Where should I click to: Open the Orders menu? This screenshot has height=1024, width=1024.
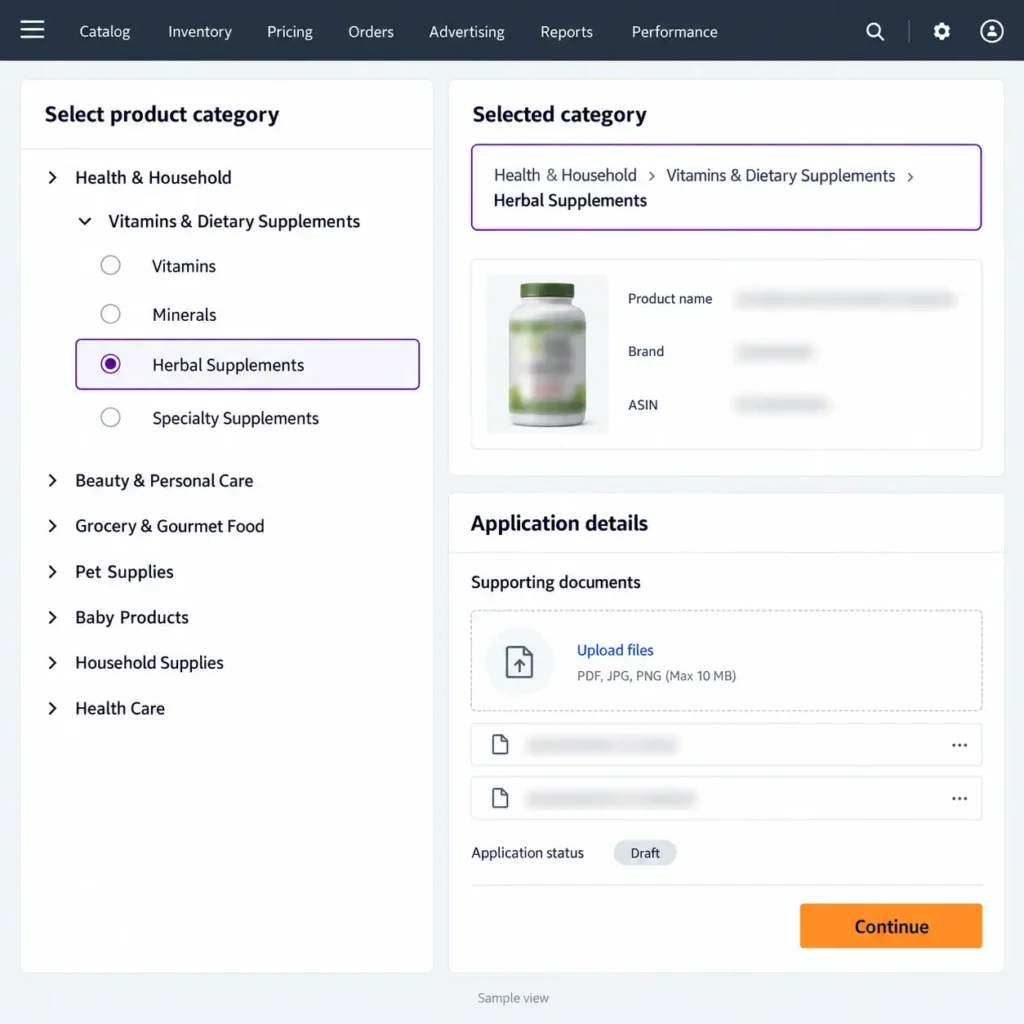click(x=371, y=31)
